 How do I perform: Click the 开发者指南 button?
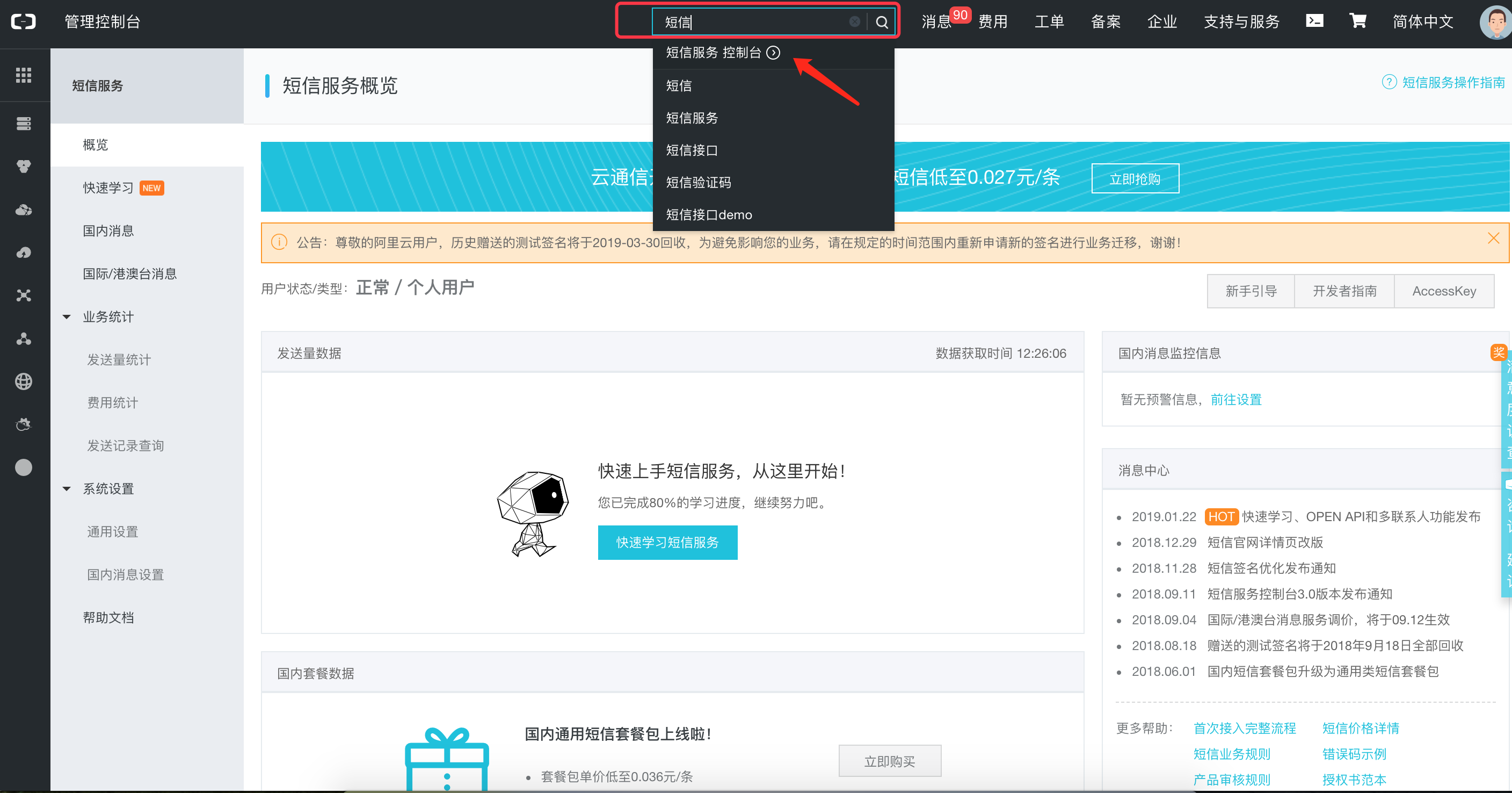pyautogui.click(x=1344, y=291)
